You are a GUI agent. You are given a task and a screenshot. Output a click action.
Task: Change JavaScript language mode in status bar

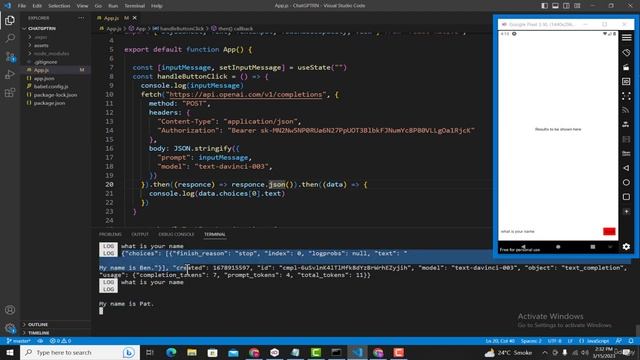coord(594,341)
